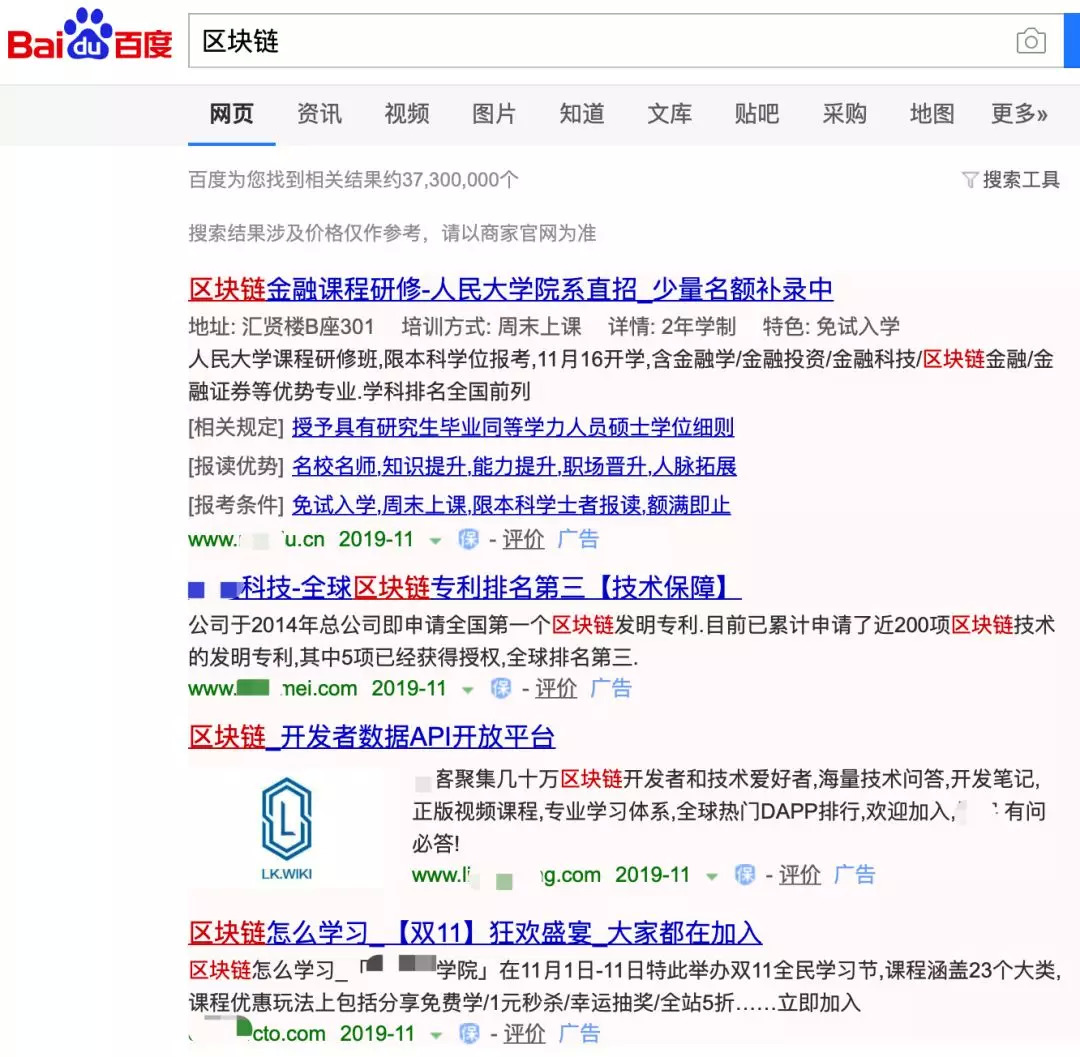Open the 搜索工具 filter

tap(1010, 180)
